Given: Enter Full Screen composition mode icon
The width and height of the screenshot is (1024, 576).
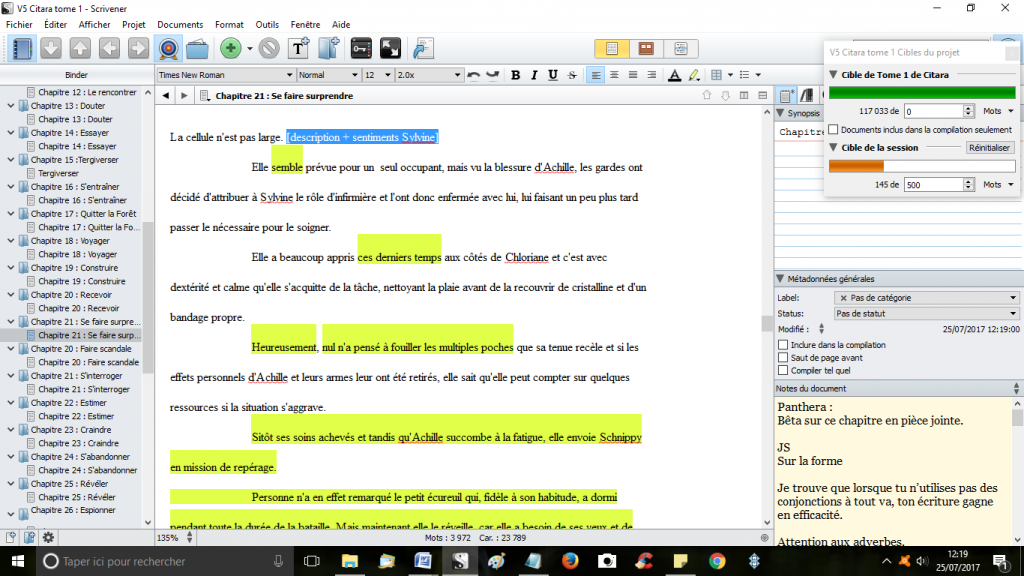Looking at the screenshot, I should pyautogui.click(x=391, y=48).
